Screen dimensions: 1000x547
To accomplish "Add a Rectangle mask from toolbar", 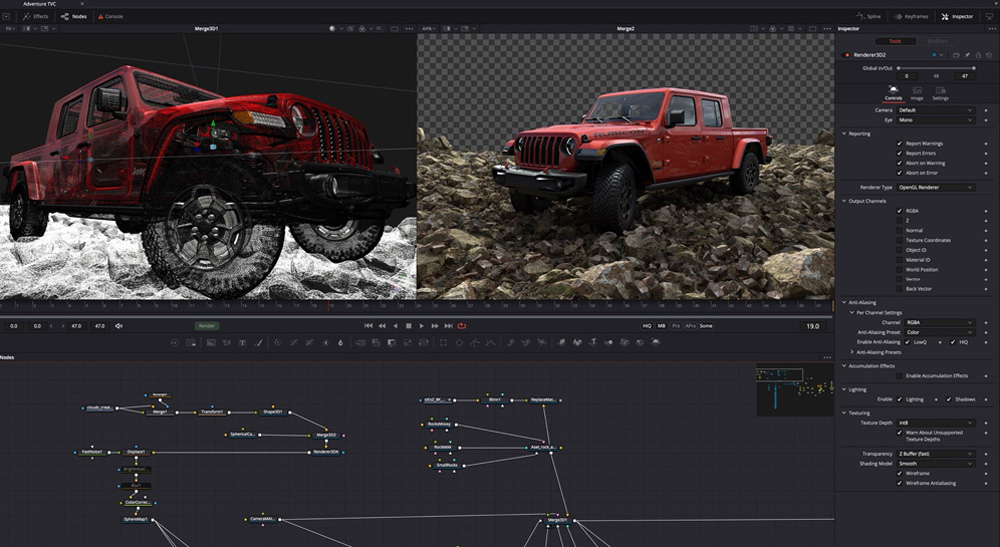I will pos(443,342).
